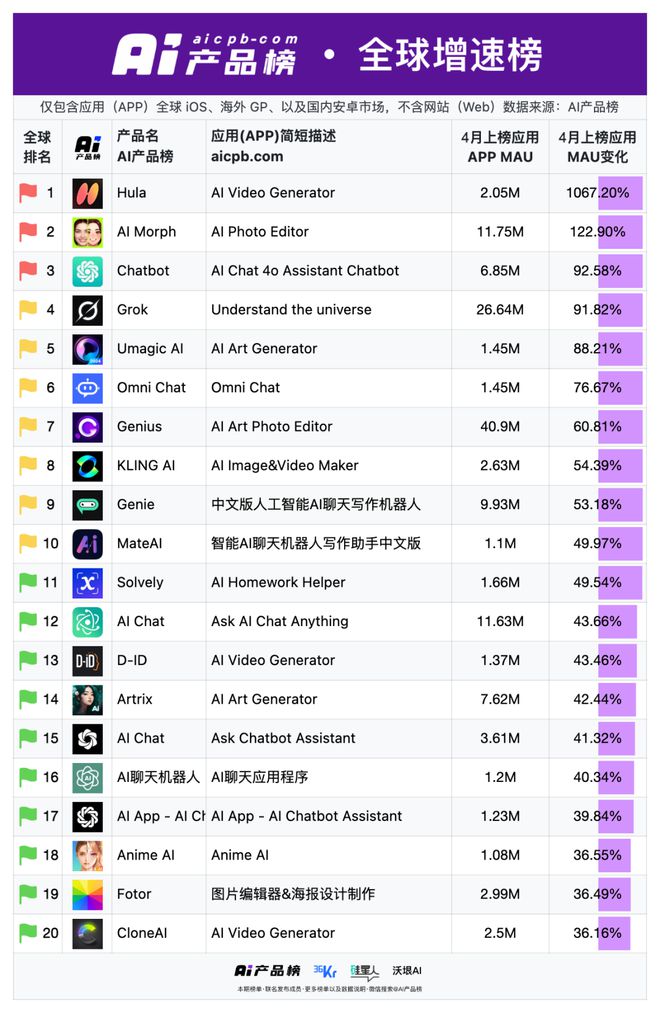Click the 1067.20% growth bar for Hula
660x1013 pixels.
coord(620,193)
